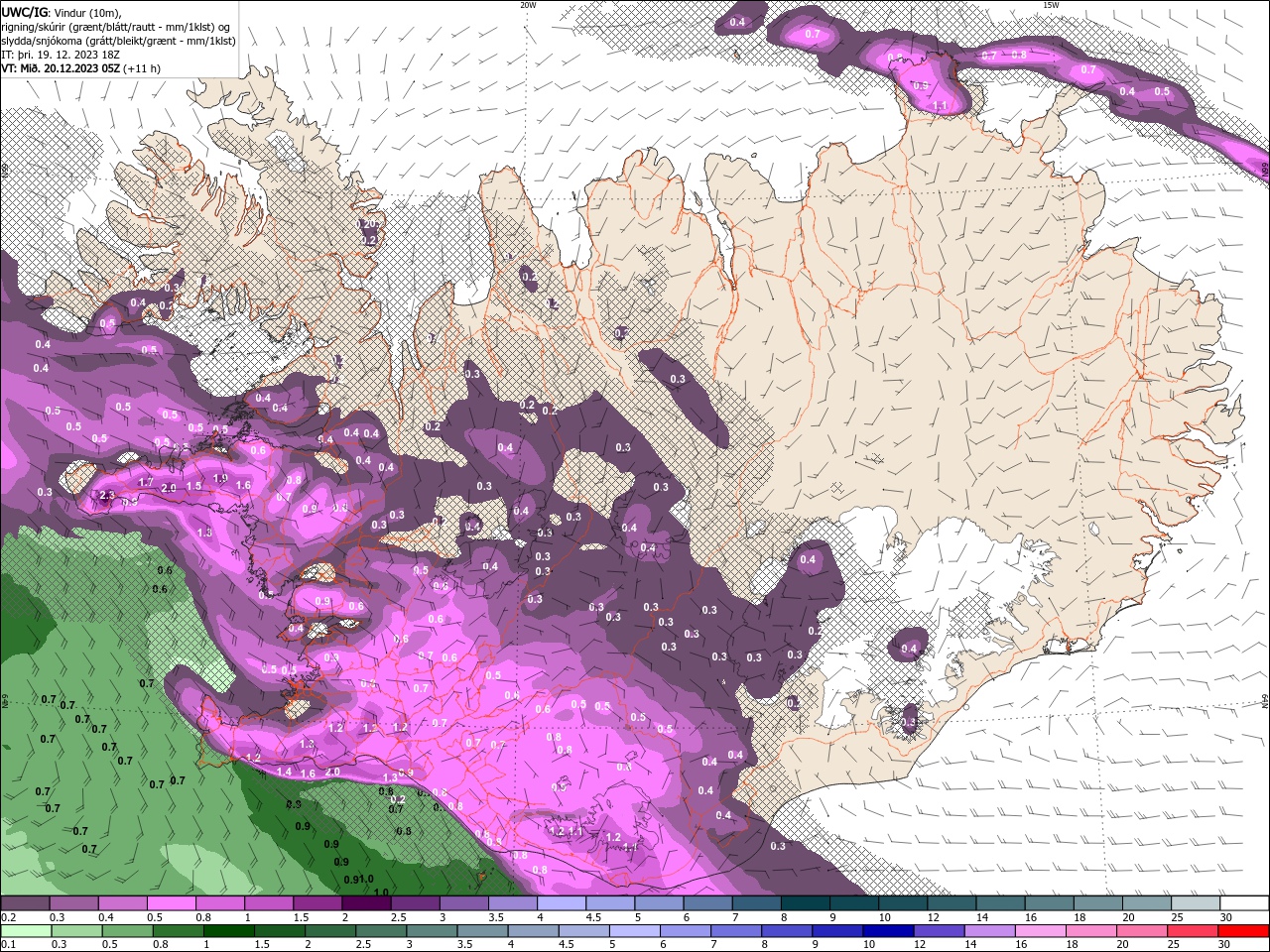Select the light lavender snow swatch at 4

(562, 904)
